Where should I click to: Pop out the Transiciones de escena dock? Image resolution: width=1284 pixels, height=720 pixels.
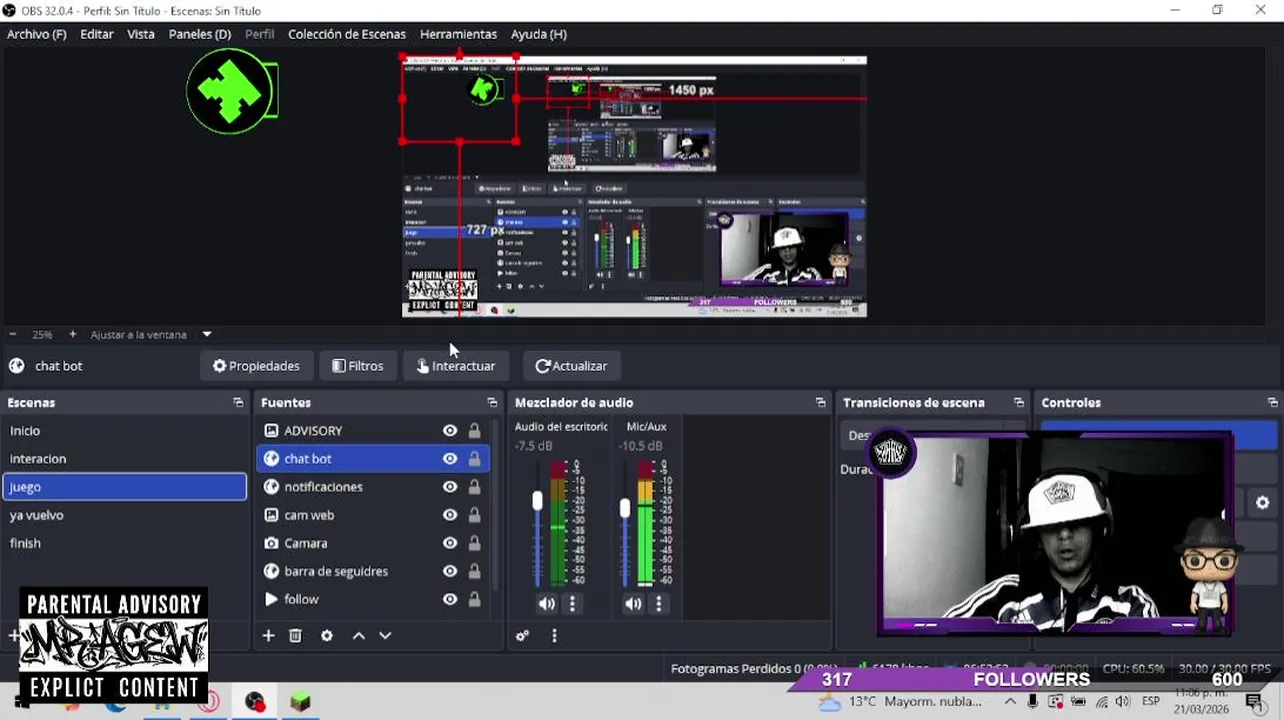pyautogui.click(x=1018, y=402)
